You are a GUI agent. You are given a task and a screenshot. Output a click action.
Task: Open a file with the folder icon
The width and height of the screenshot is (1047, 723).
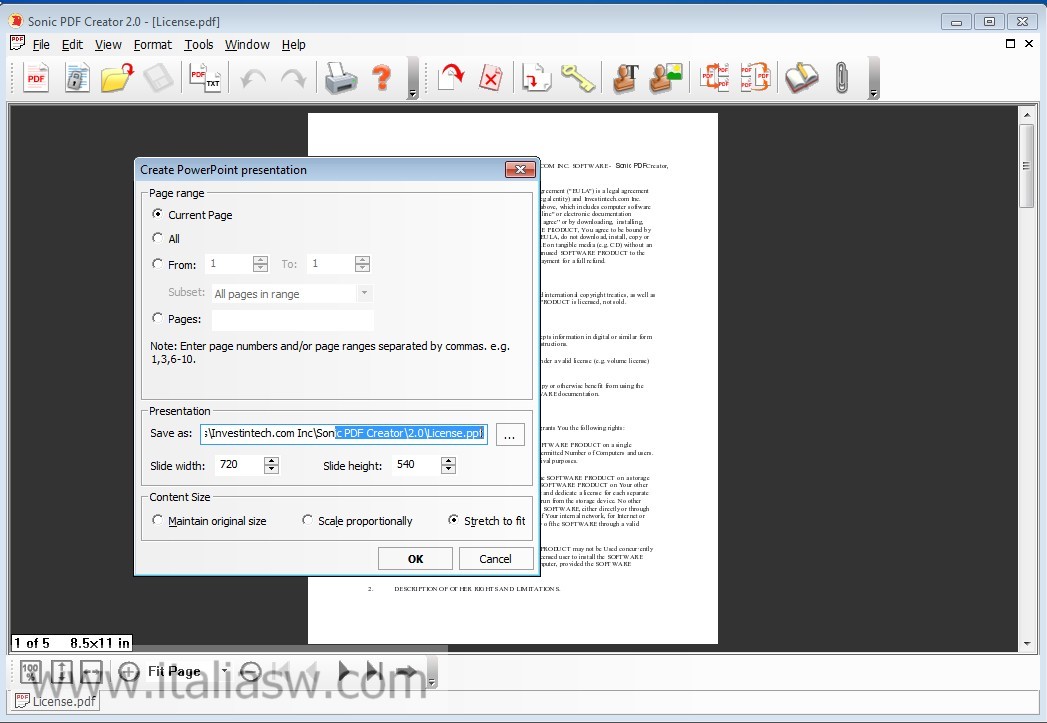pyautogui.click(x=118, y=78)
